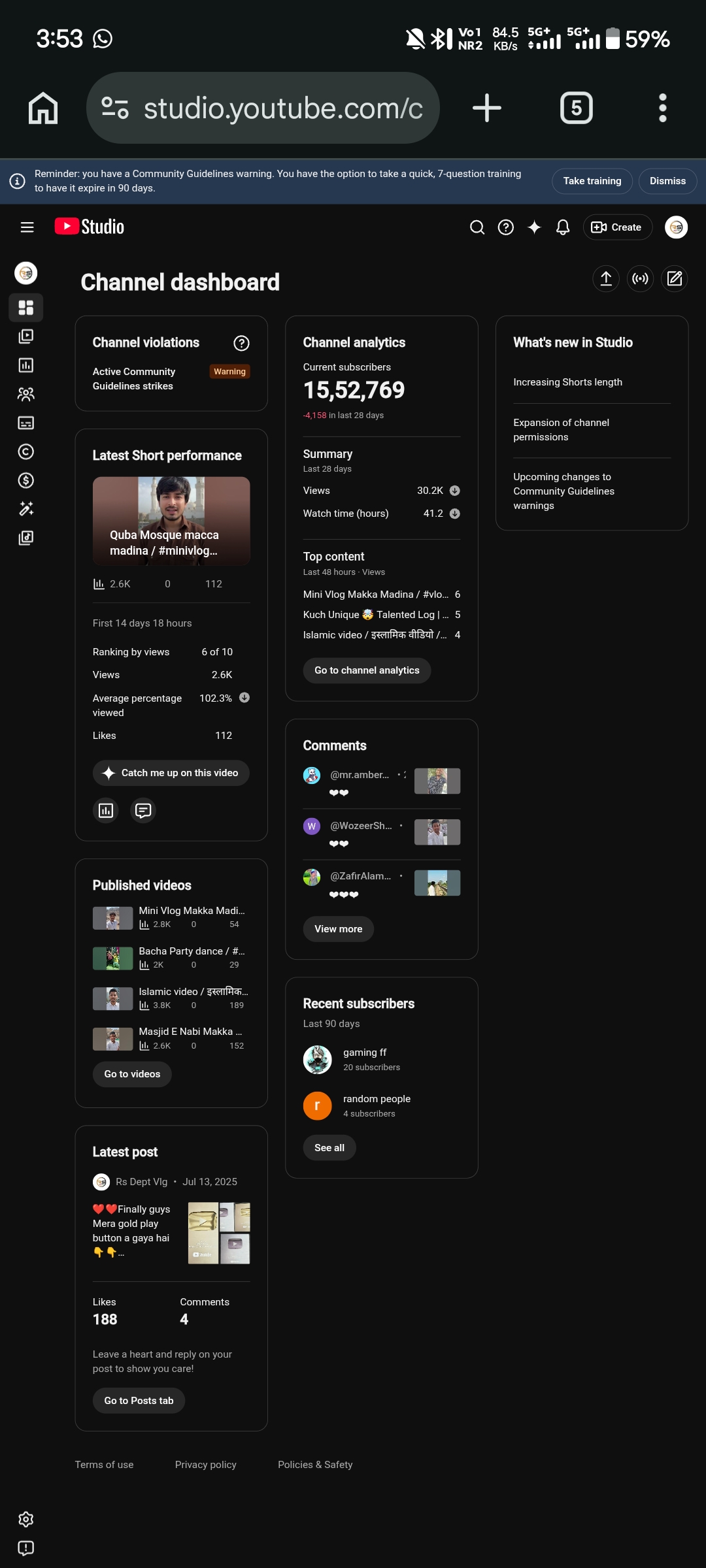706x1568 pixels.
Task: Open the notifications bell
Action: point(563,227)
